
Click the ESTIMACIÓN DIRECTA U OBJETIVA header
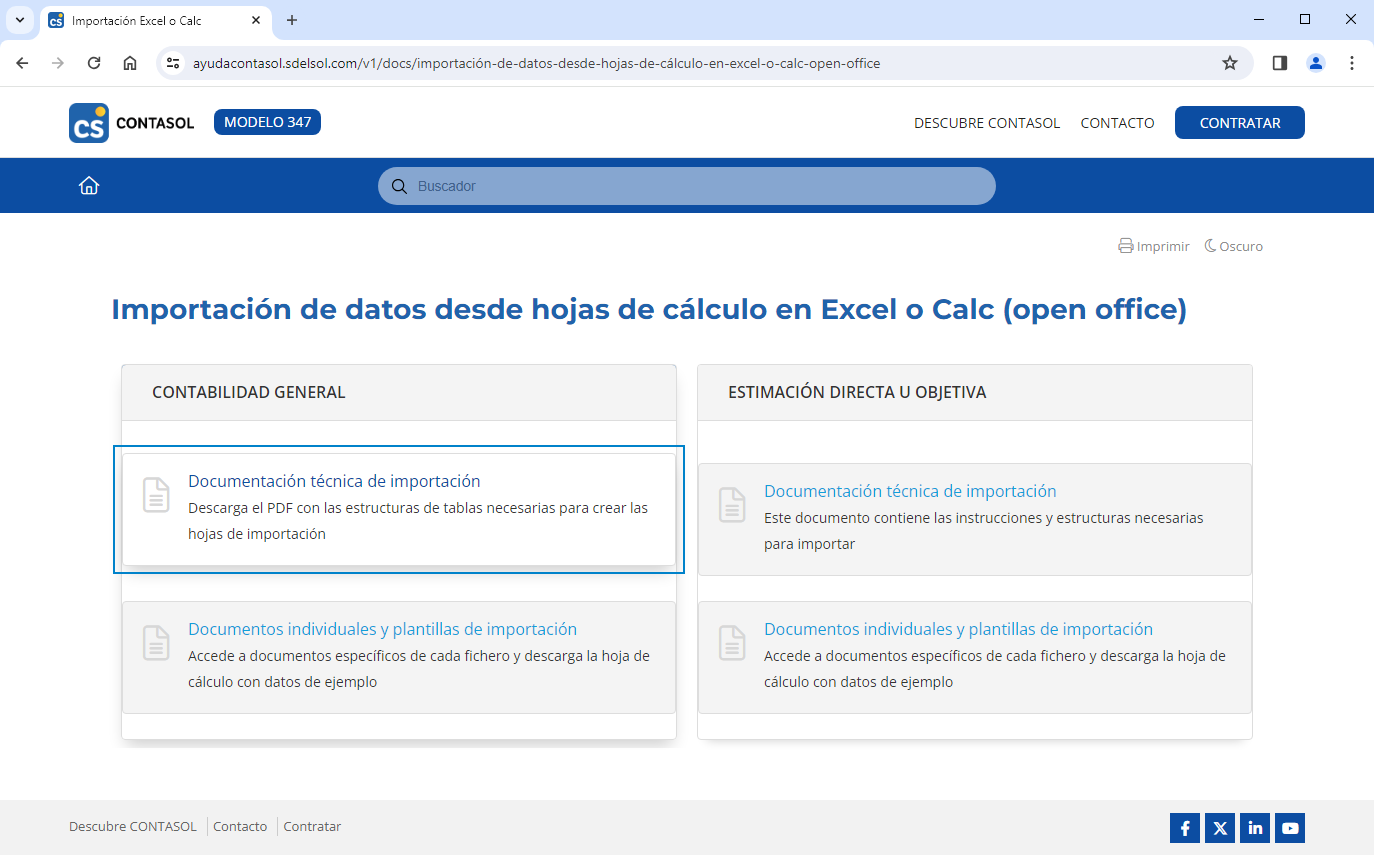tap(857, 392)
